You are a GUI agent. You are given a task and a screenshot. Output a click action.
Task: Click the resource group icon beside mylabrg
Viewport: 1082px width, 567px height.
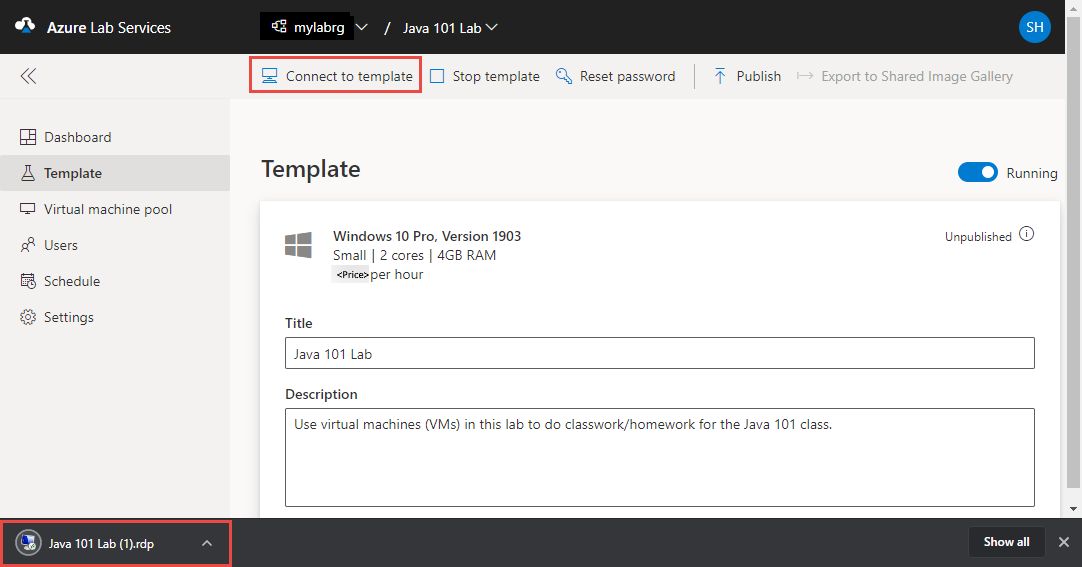click(x=279, y=26)
